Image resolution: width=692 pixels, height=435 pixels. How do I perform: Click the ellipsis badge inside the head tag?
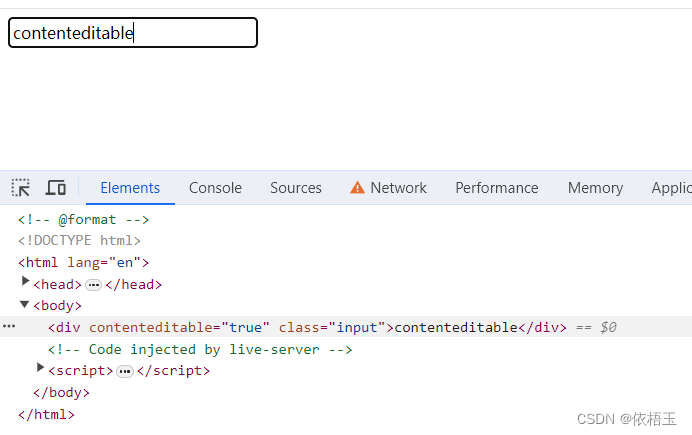93,285
